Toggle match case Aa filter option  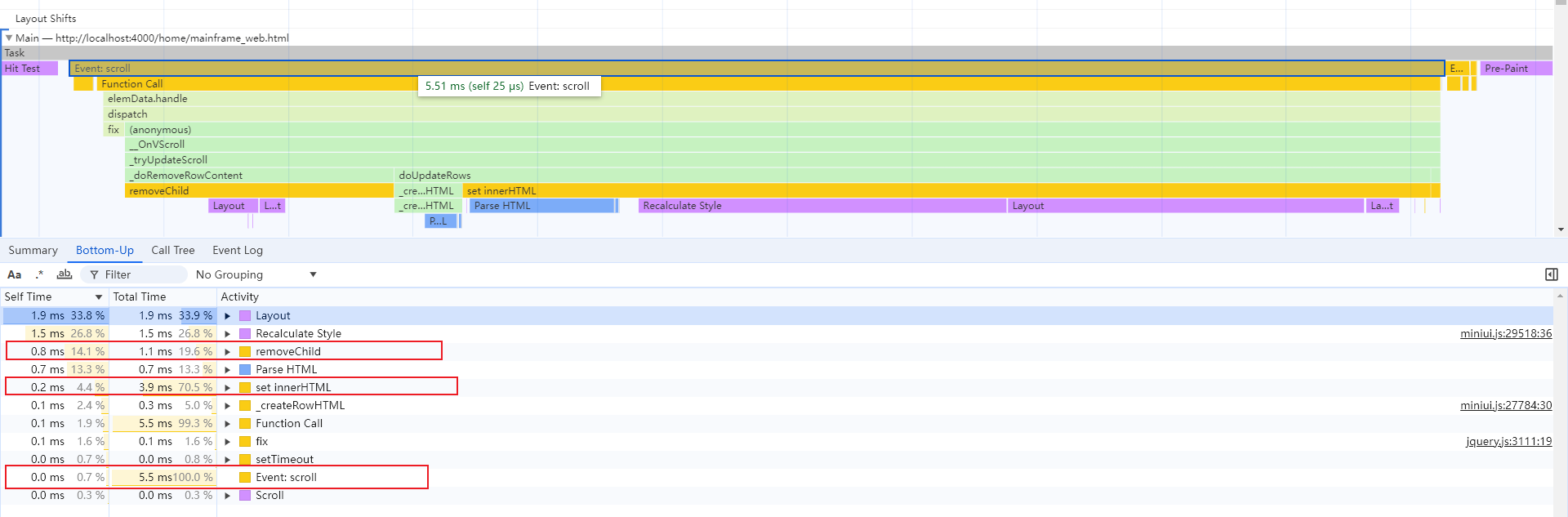[15, 274]
